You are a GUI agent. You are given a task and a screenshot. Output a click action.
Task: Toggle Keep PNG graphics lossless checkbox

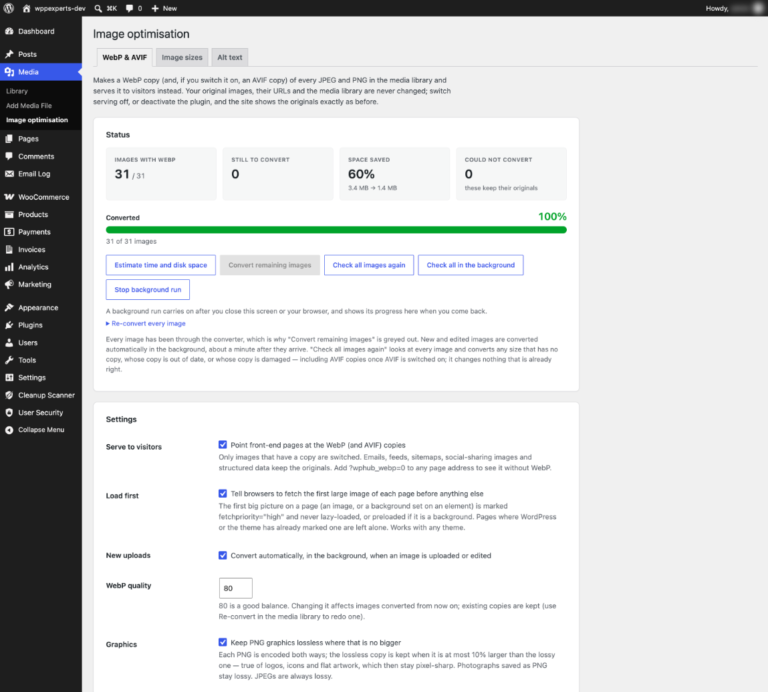point(223,642)
